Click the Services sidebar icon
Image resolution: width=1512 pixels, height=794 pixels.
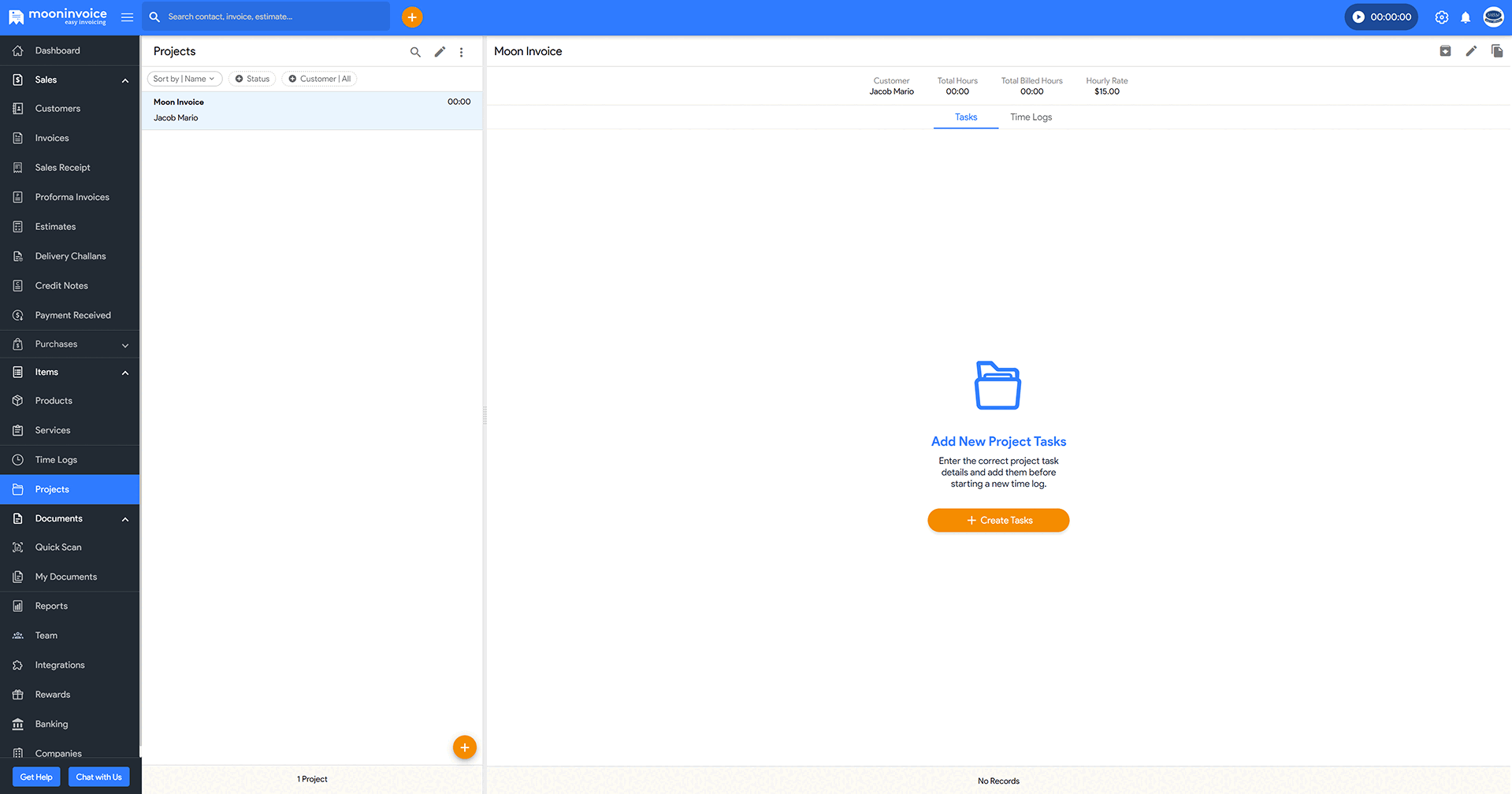click(x=18, y=430)
